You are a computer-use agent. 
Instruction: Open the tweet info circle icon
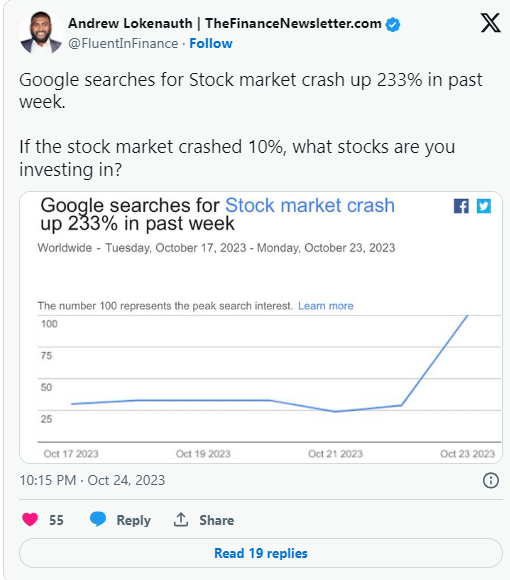(x=491, y=480)
